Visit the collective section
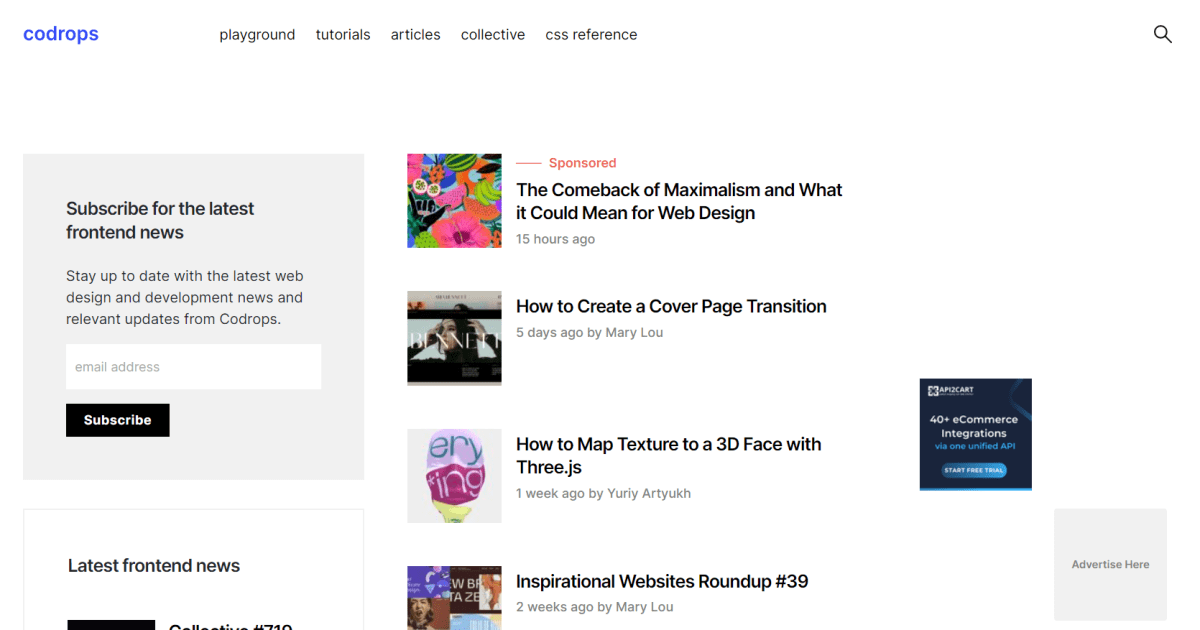The height and width of the screenshot is (630, 1200). pos(492,34)
